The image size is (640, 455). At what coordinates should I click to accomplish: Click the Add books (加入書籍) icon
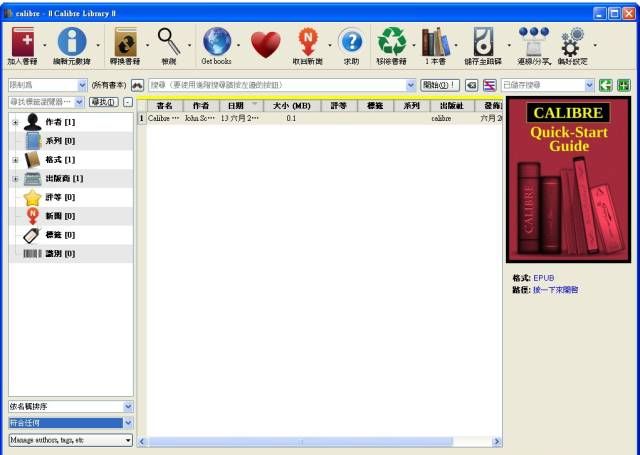[22, 43]
